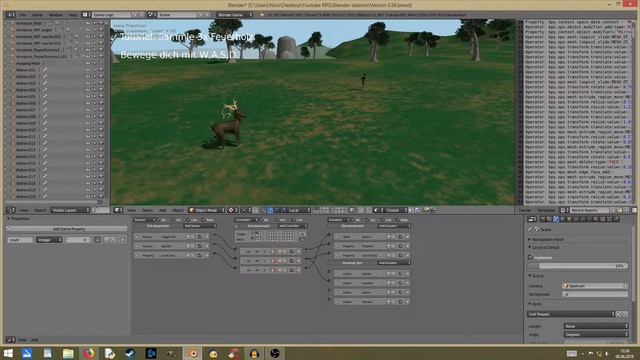Toggle the Controllers Sel checkbox

[x=260, y=220]
